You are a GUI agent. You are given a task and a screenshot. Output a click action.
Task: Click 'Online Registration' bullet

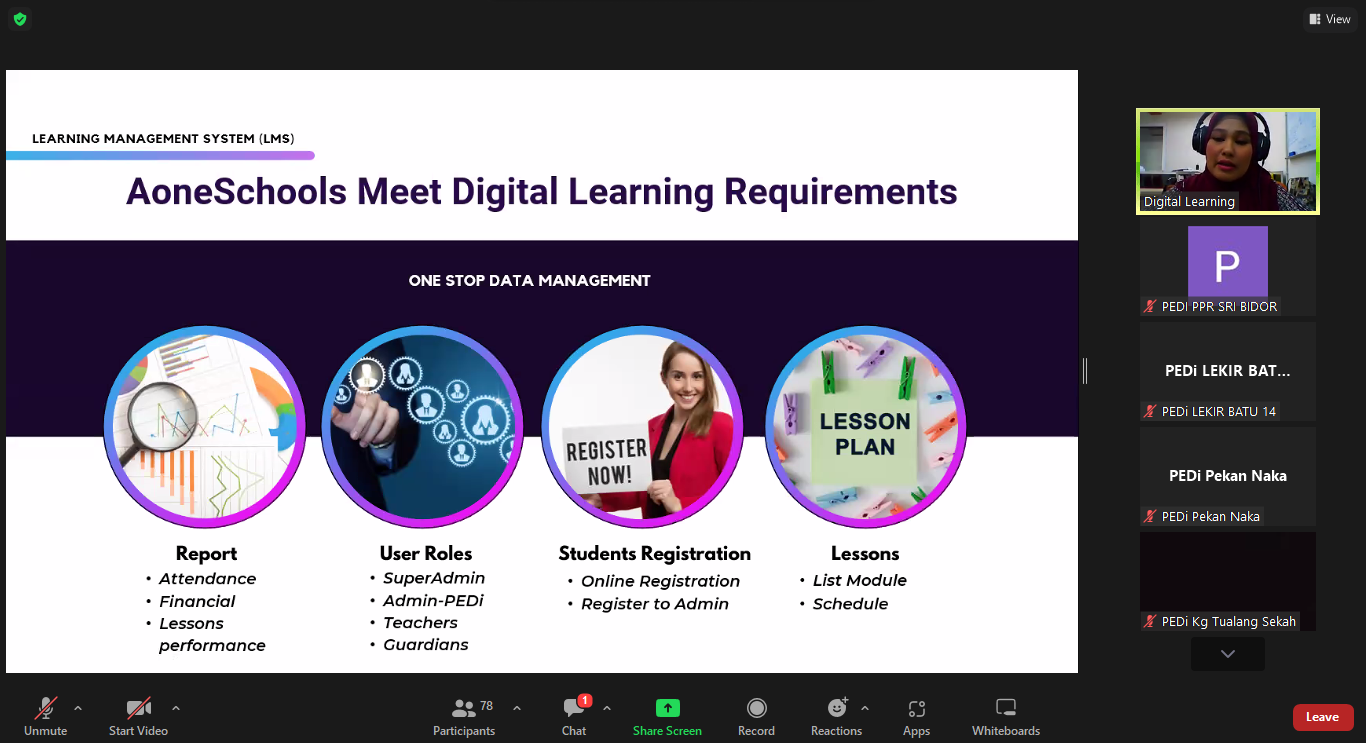pyautogui.click(x=661, y=581)
